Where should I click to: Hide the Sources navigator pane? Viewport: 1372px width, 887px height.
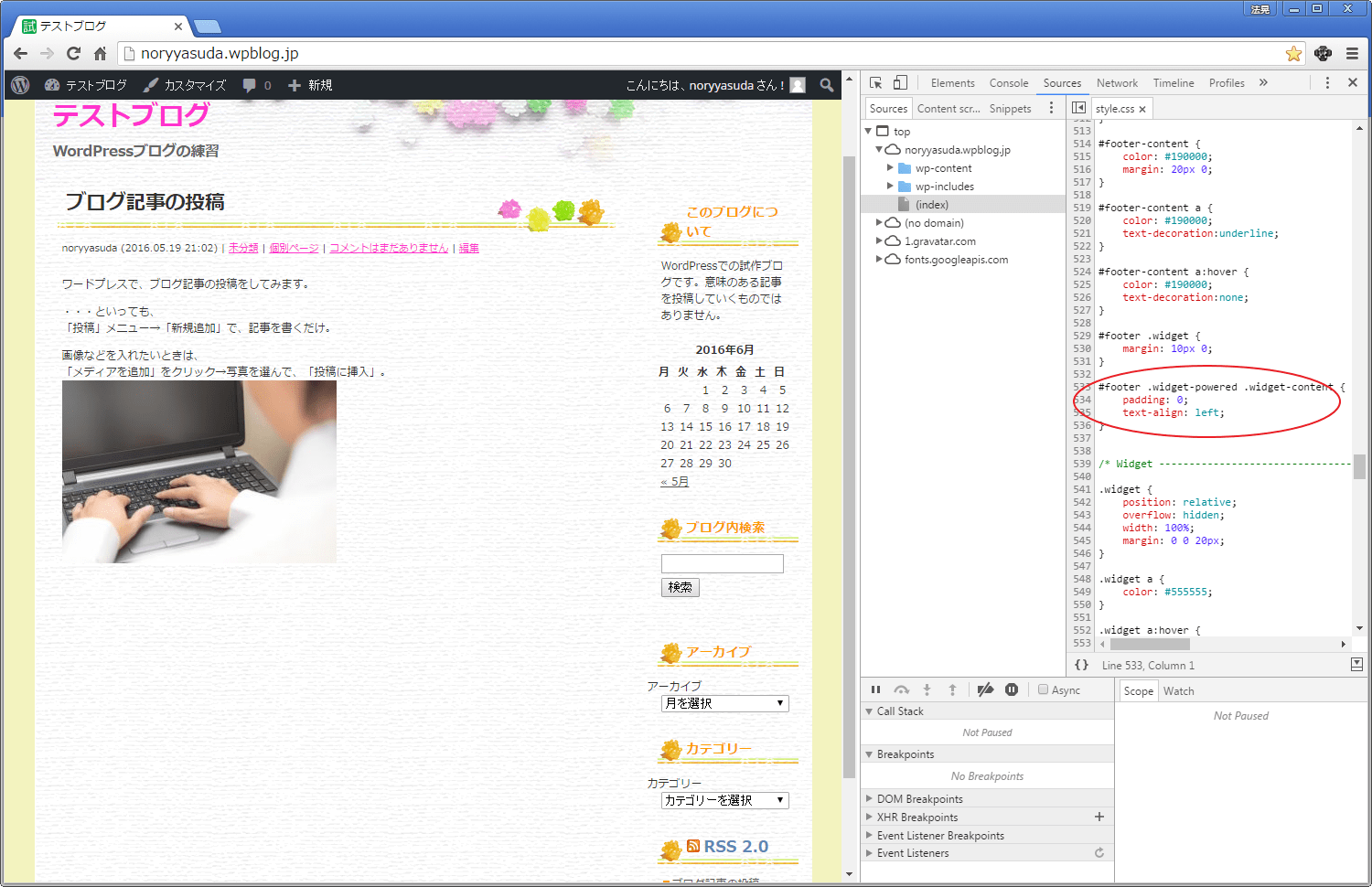pos(1079,108)
